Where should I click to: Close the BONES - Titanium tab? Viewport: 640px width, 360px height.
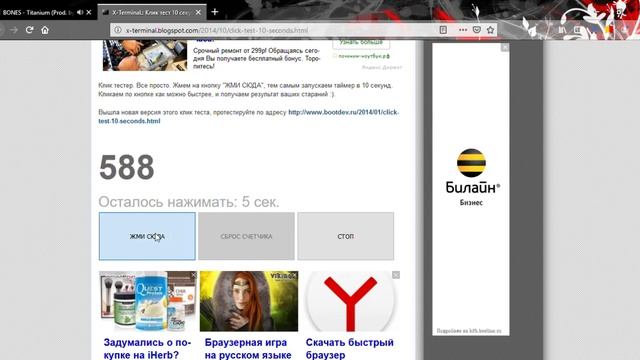tap(89, 12)
